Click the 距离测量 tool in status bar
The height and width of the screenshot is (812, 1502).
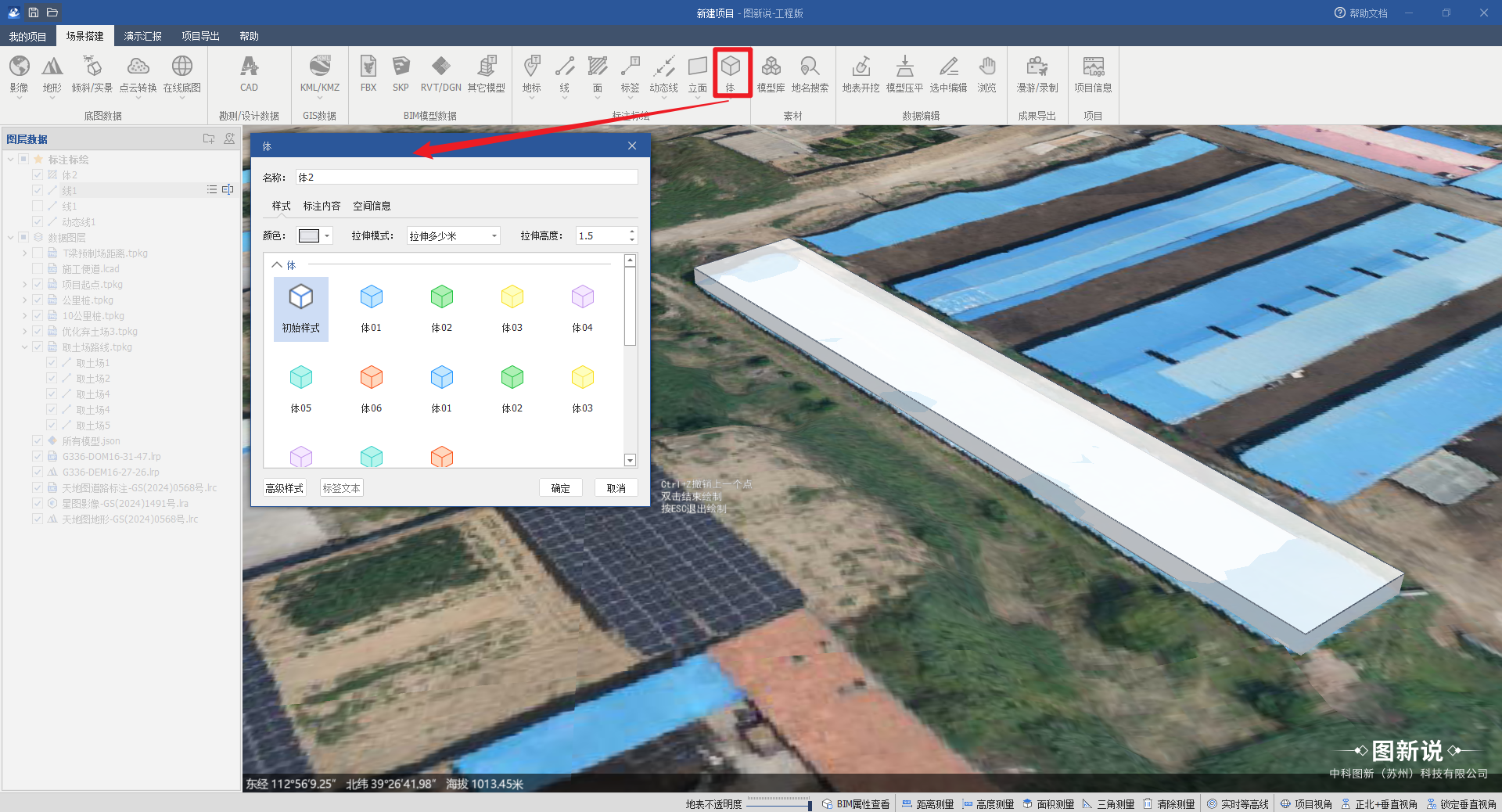(x=928, y=804)
